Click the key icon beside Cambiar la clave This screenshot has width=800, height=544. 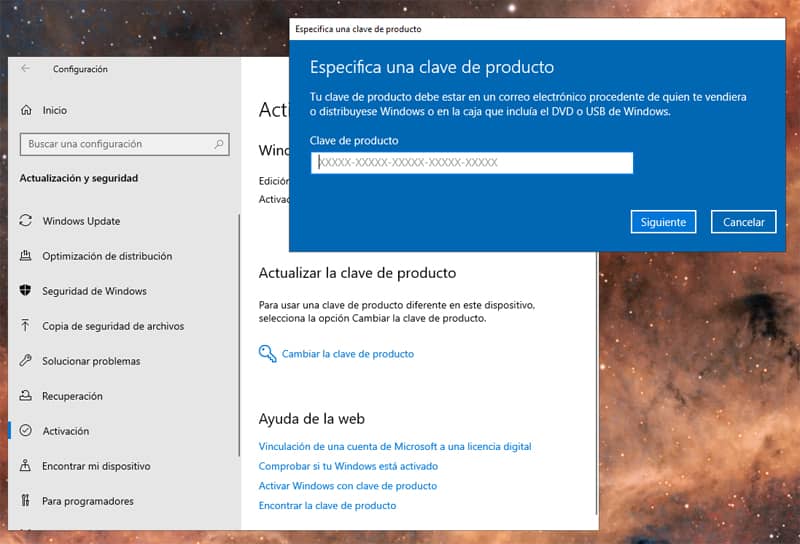click(x=267, y=353)
